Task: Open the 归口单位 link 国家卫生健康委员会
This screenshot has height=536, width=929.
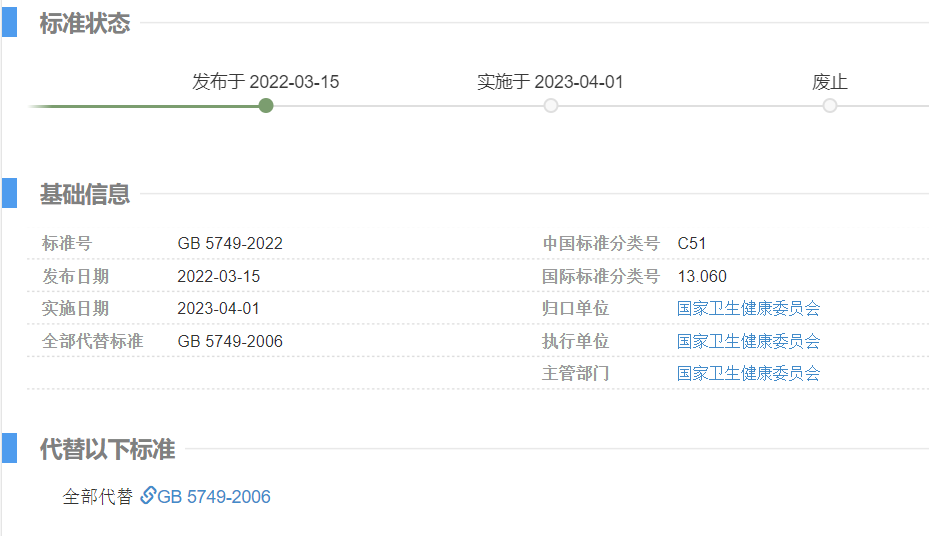Action: point(748,308)
